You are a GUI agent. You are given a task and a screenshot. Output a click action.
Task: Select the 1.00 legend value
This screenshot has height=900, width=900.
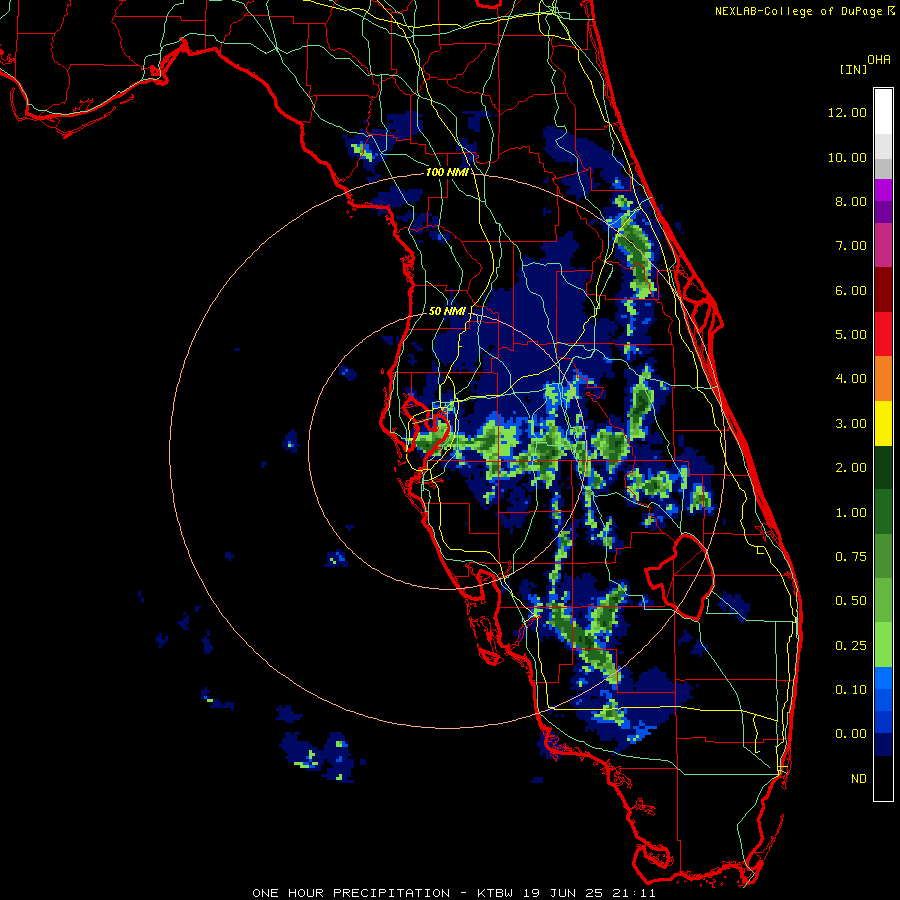pyautogui.click(x=851, y=513)
